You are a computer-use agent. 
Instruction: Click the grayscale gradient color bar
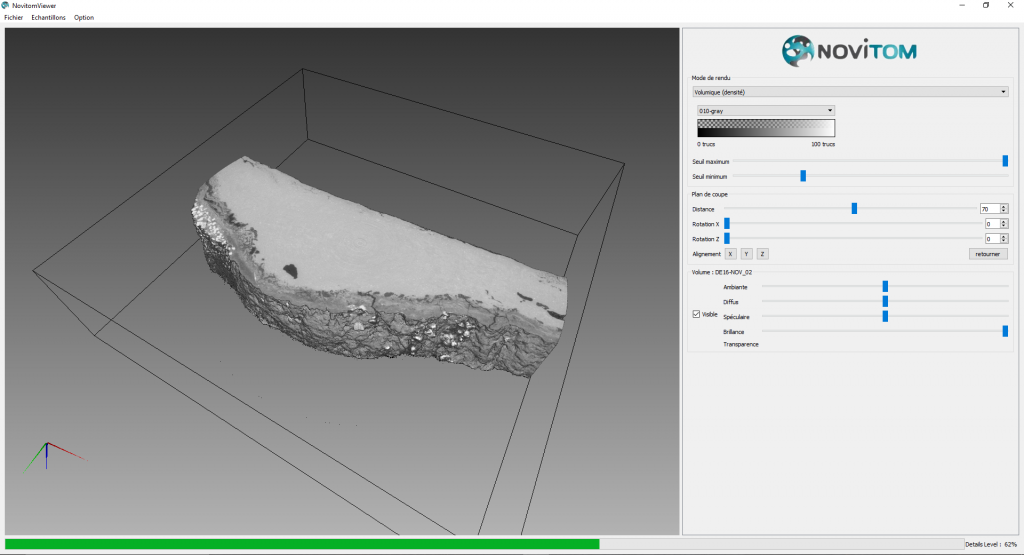766,128
